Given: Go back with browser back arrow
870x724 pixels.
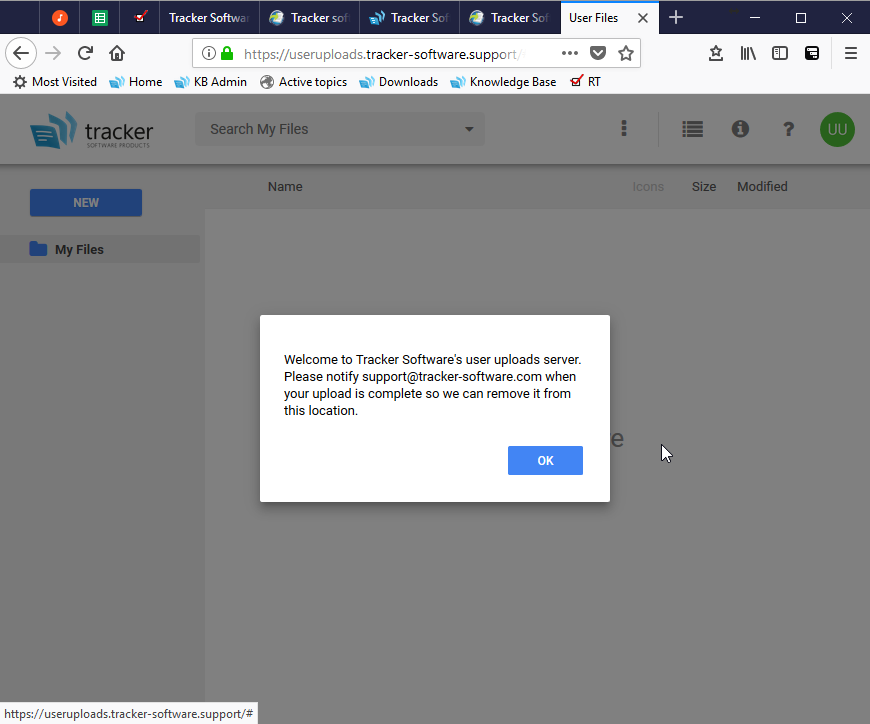Looking at the screenshot, I should click(x=21, y=53).
